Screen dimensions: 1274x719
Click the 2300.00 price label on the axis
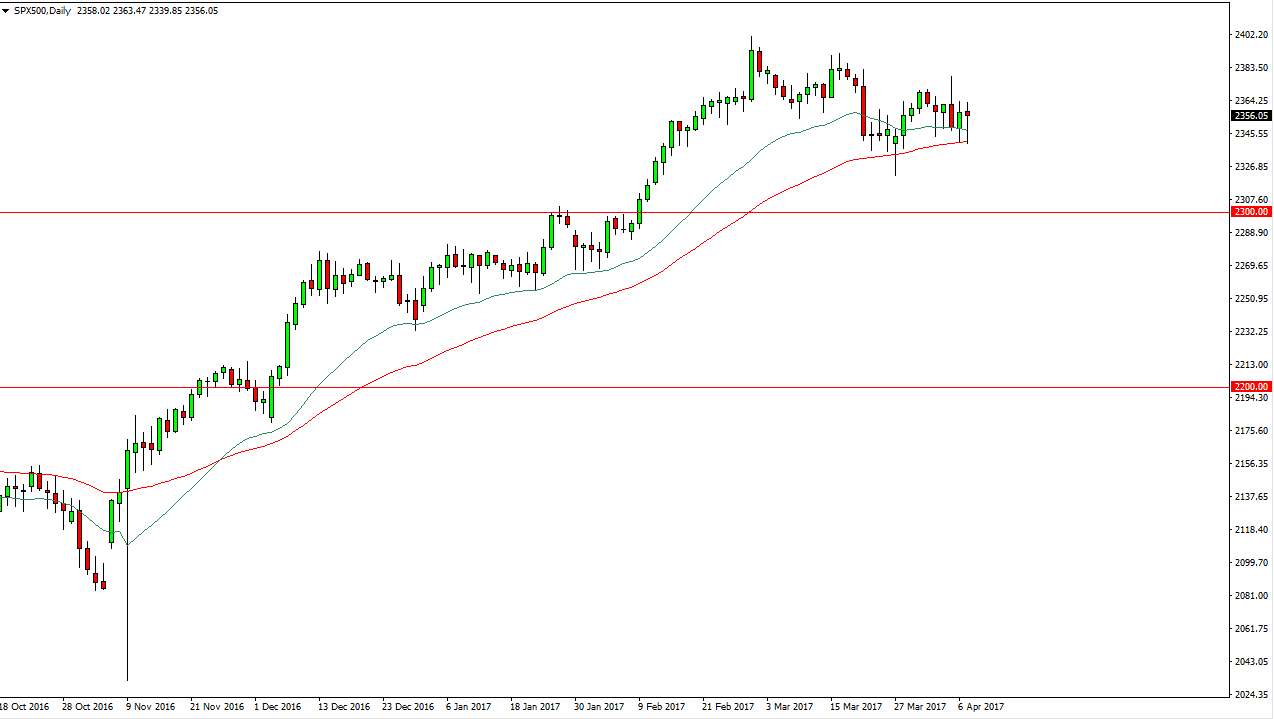pos(1251,213)
